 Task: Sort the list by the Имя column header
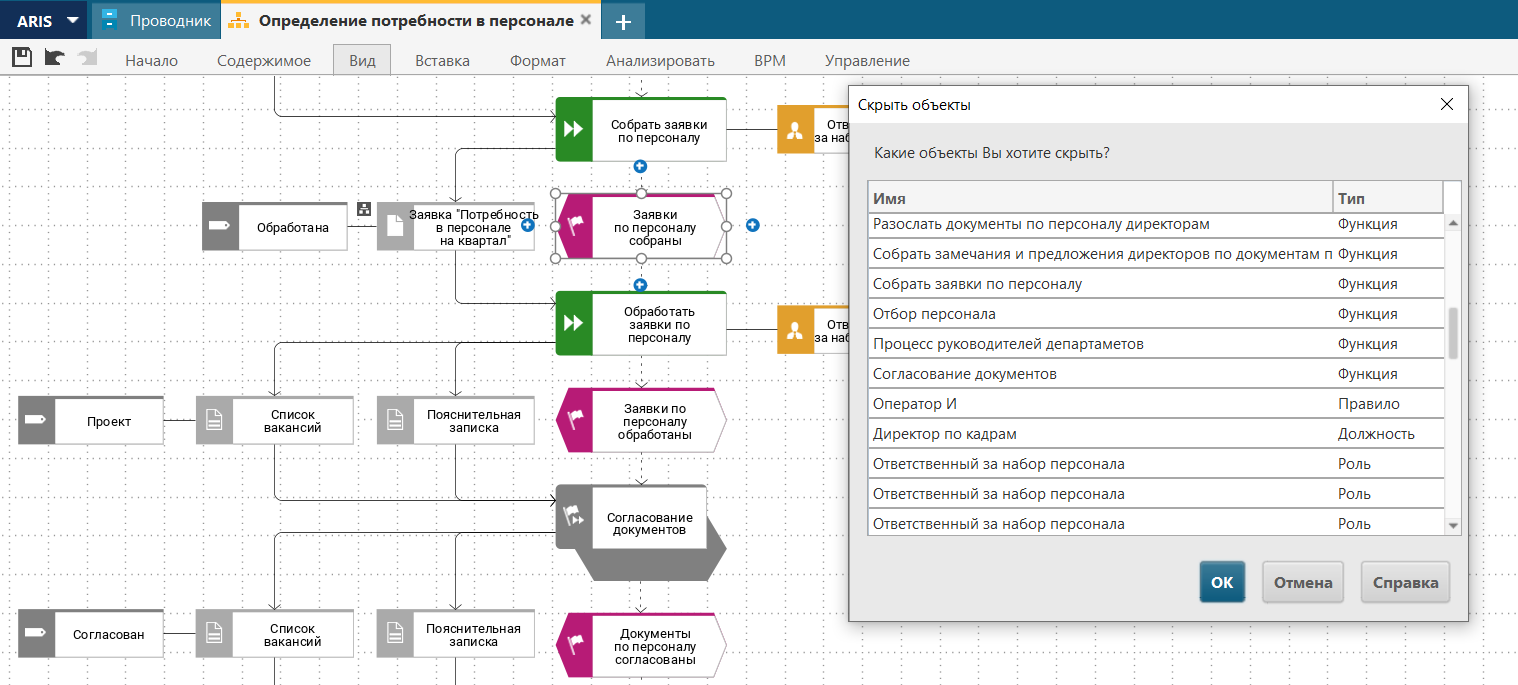1100,199
